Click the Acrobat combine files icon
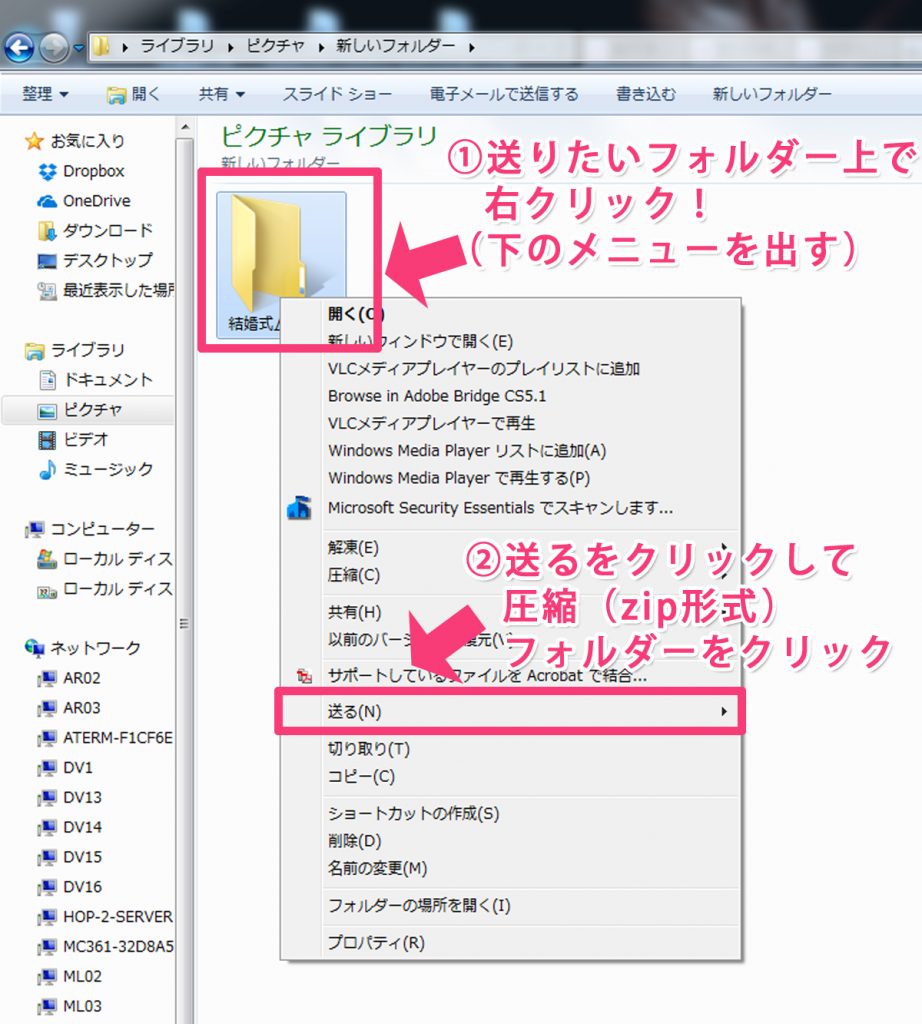This screenshot has height=1024, width=922. [x=304, y=676]
